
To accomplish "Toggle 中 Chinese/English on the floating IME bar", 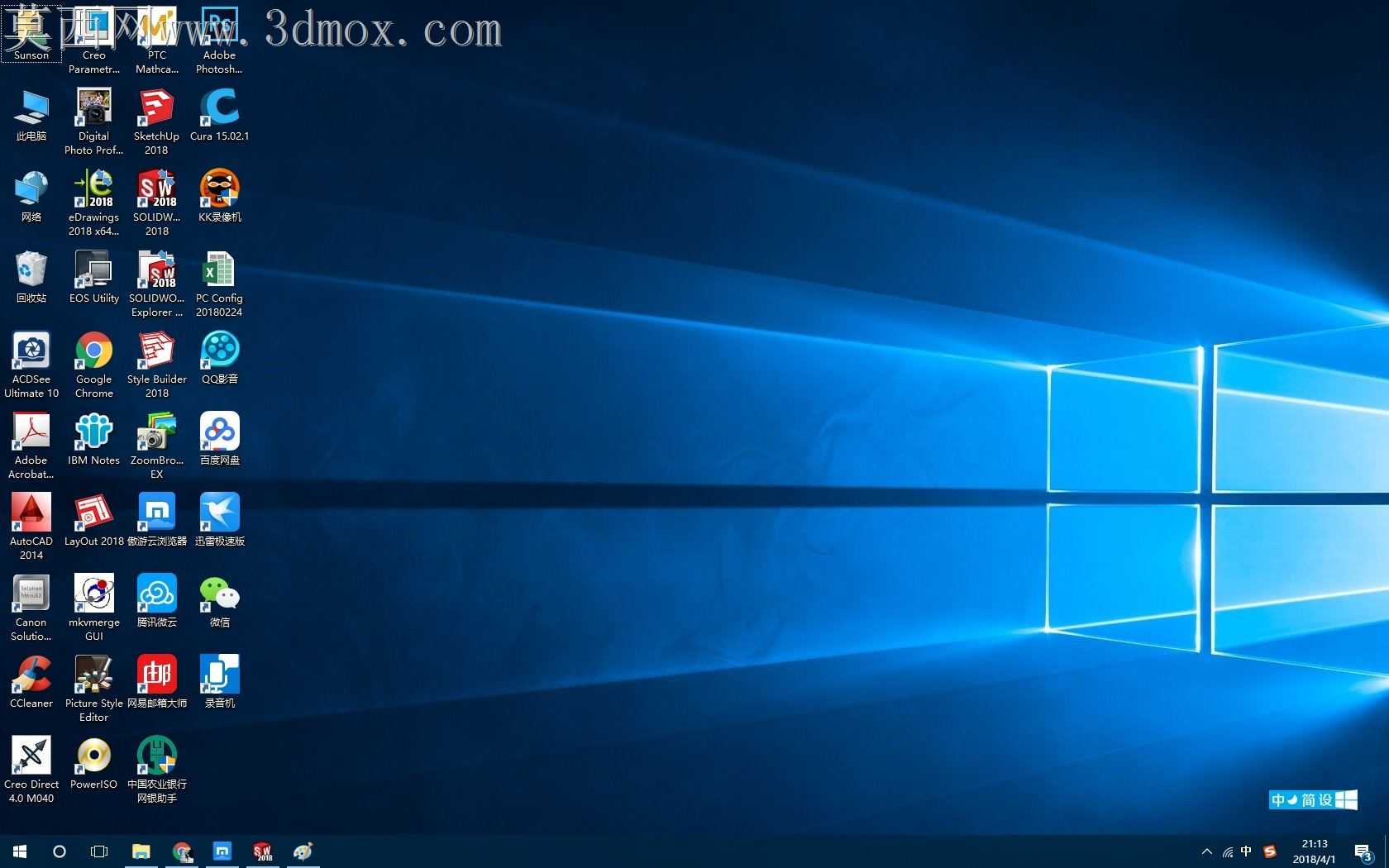I will tap(1278, 800).
